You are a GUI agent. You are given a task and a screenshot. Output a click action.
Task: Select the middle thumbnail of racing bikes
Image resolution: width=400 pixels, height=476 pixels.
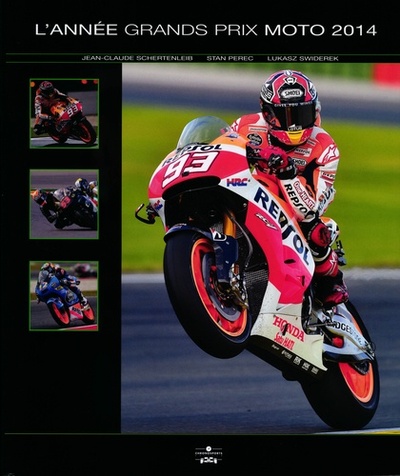(64, 204)
